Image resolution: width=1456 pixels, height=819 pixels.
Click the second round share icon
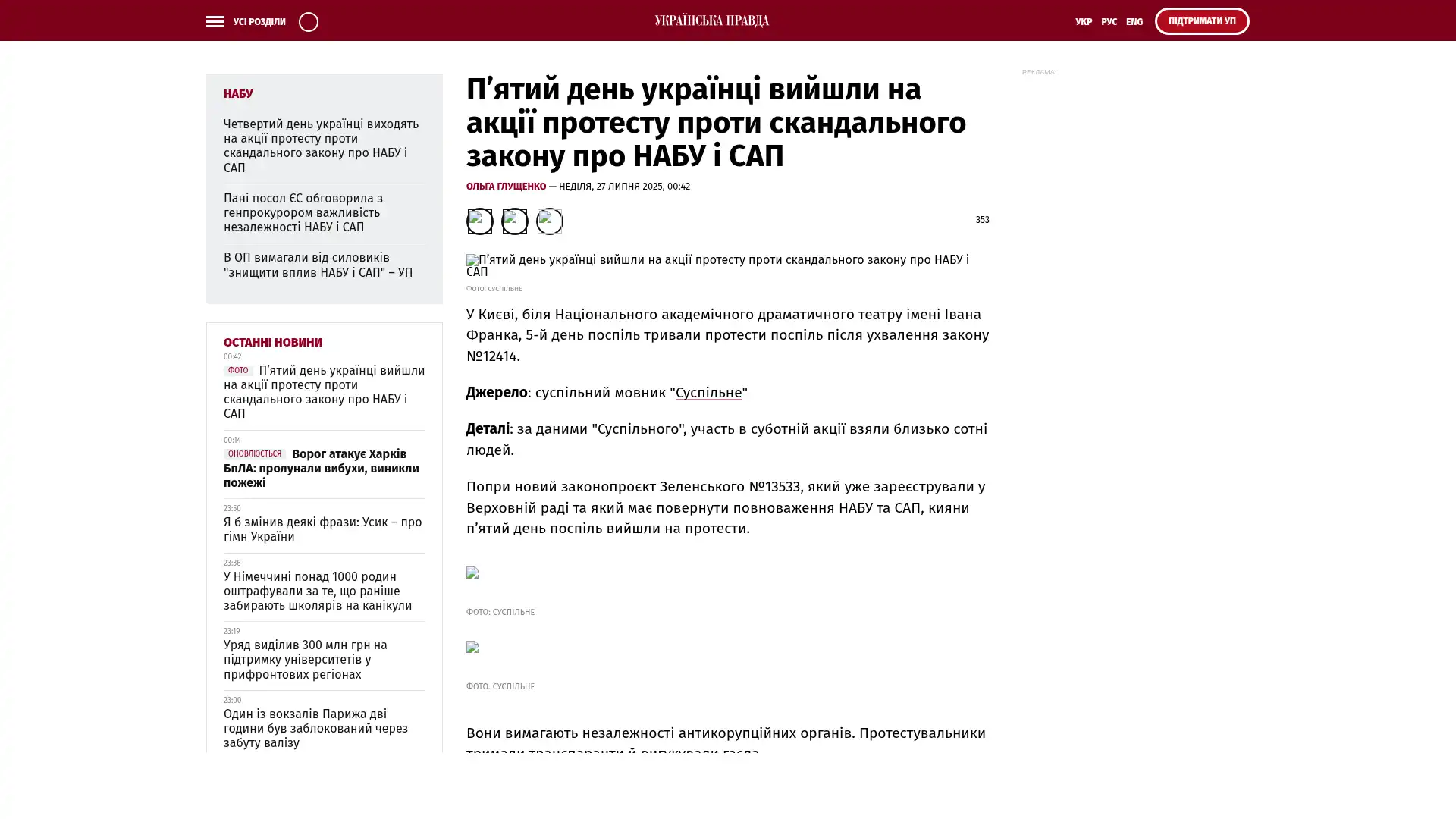click(514, 221)
